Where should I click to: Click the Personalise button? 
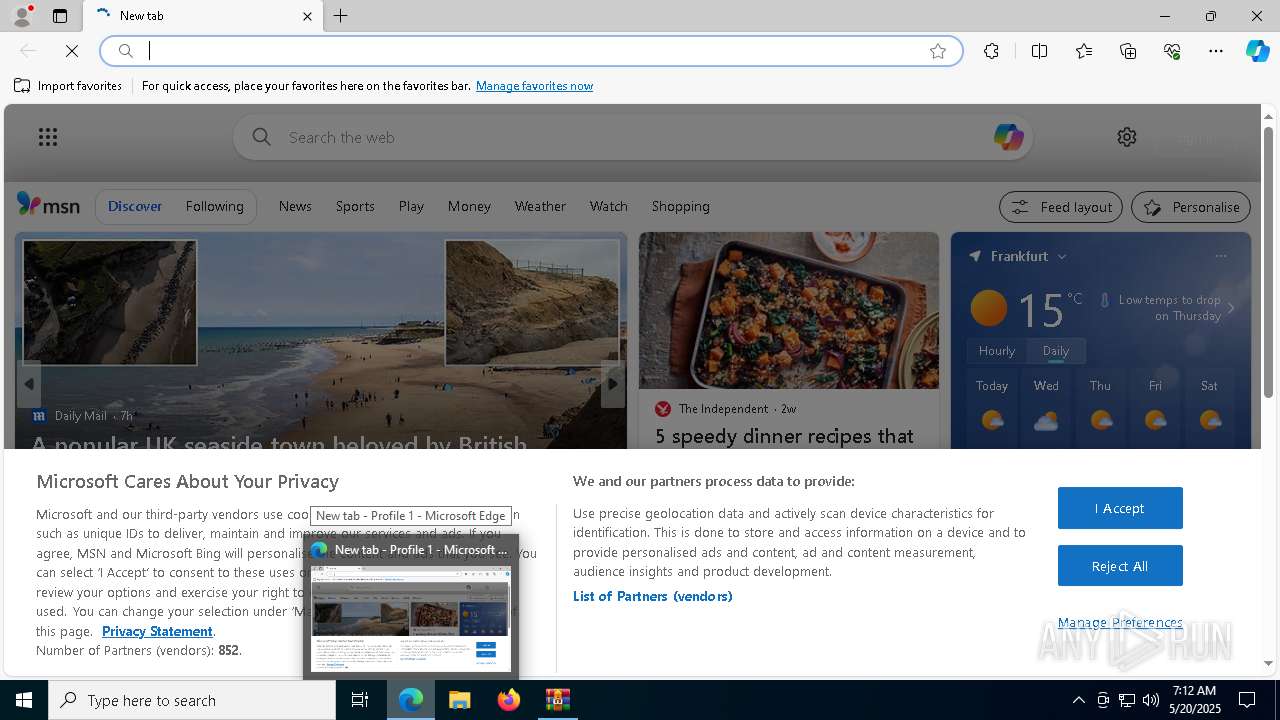(x=1191, y=207)
